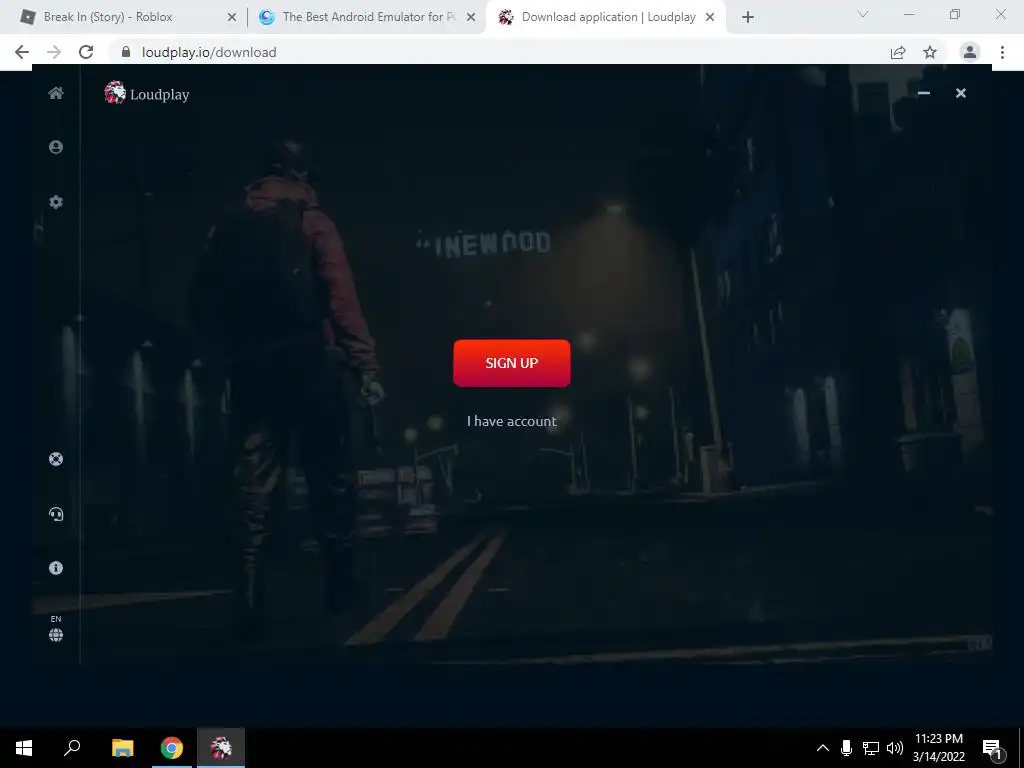1024x768 pixels.
Task: Minimize the Loudplay app window
Action: 923,93
